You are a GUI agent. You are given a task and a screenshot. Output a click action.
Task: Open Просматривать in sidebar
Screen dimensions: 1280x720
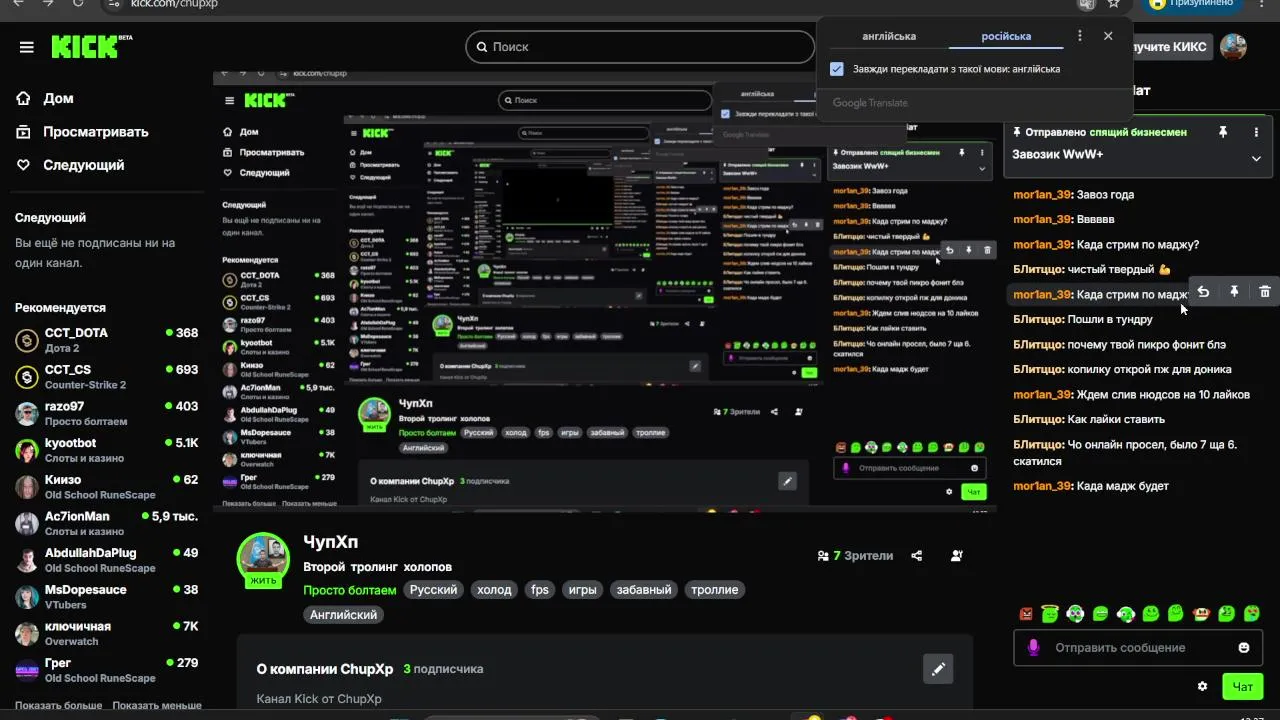pos(96,132)
